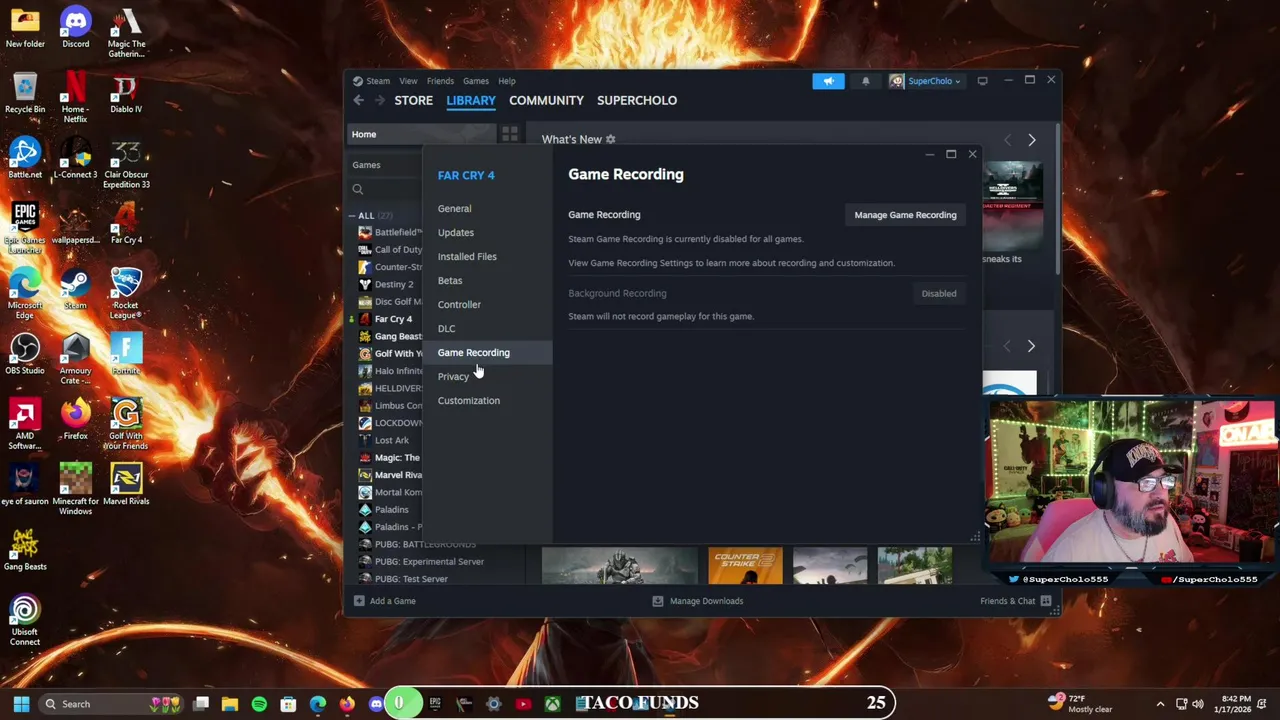
Task: Open the SuperCholo account dropdown
Action: 925,81
